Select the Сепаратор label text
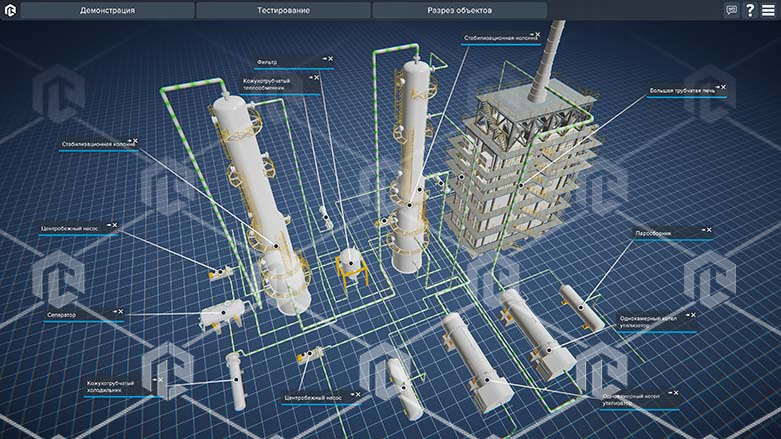This screenshot has height=439, width=781. pyautogui.click(x=61, y=315)
